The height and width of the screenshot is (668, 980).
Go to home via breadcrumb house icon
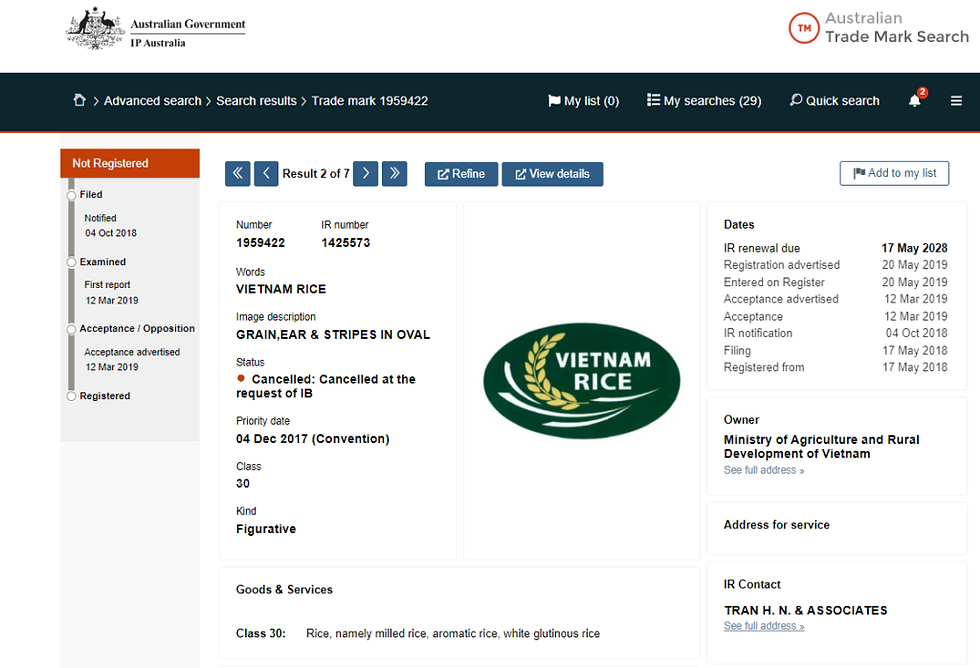pos(79,100)
